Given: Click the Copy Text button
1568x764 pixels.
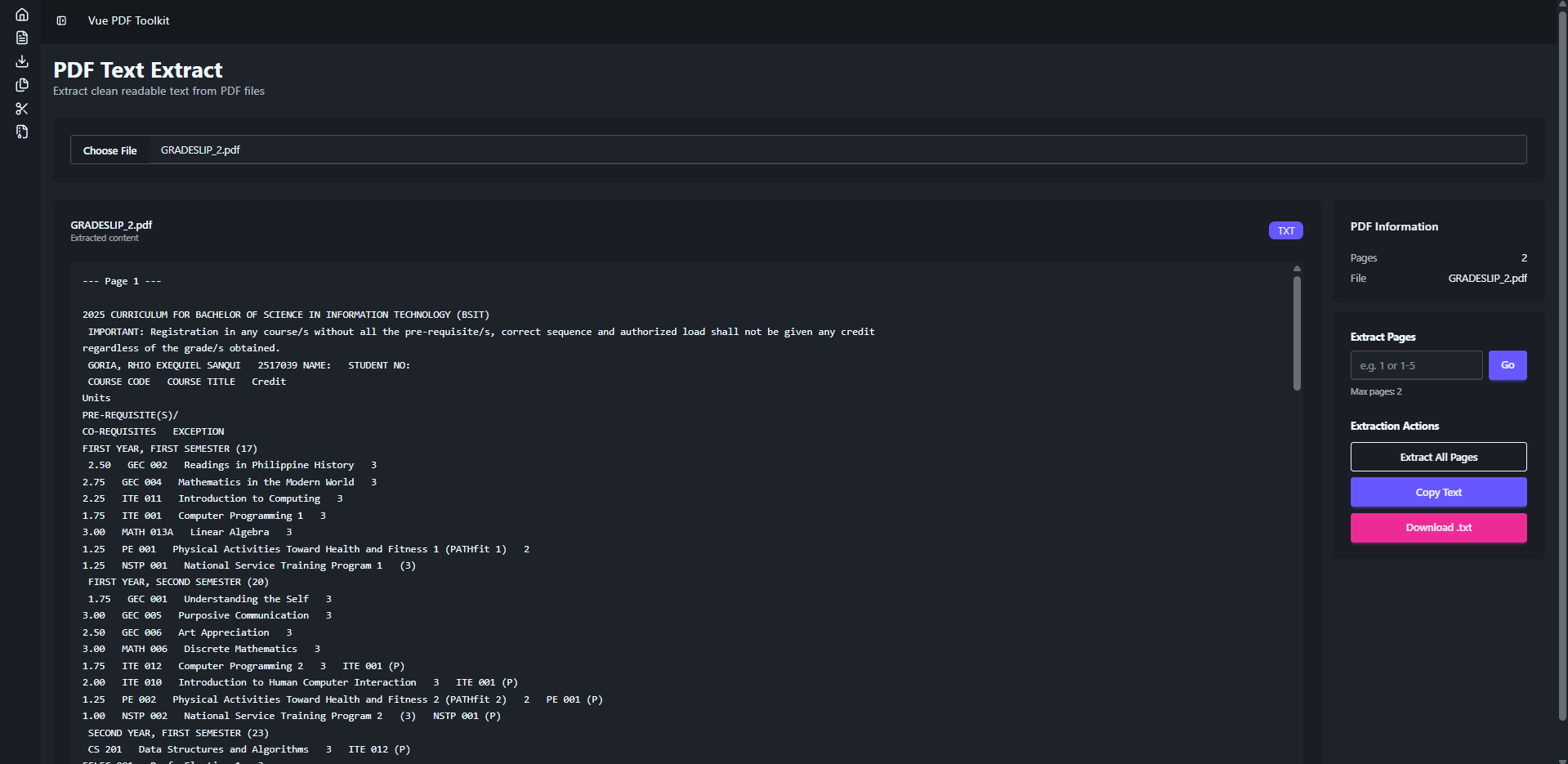Looking at the screenshot, I should point(1438,492).
